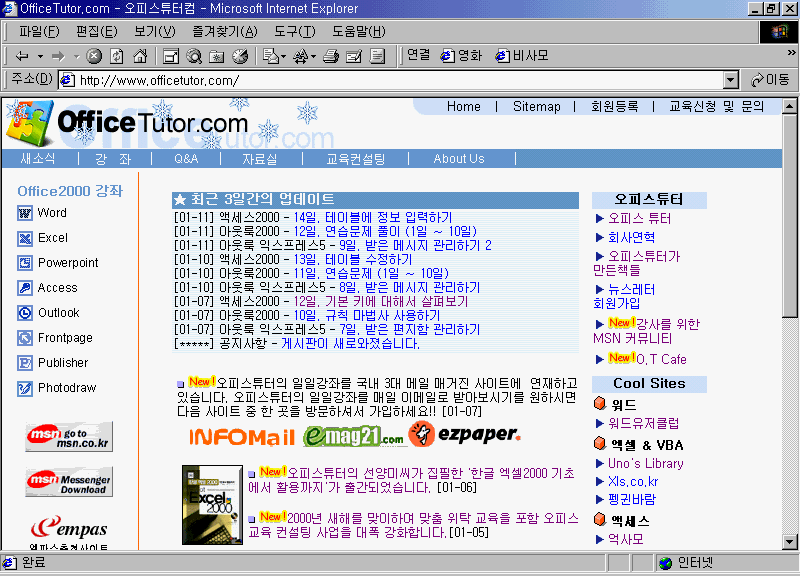Image resolution: width=800 pixels, height=576 pixels.
Task: Open the 파일(F) menu
Action: click(x=39, y=32)
